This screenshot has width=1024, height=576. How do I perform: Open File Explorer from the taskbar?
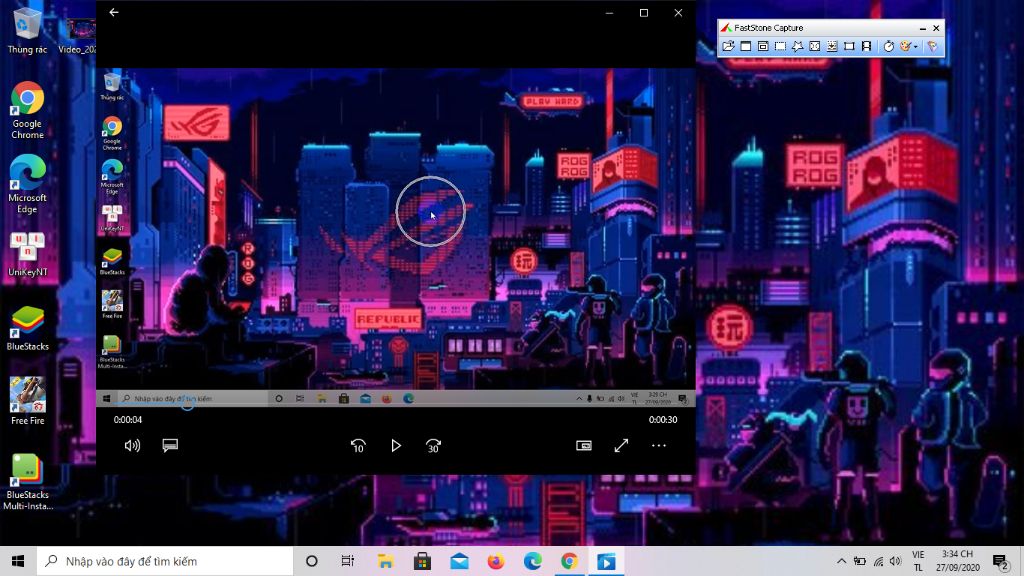(385, 561)
